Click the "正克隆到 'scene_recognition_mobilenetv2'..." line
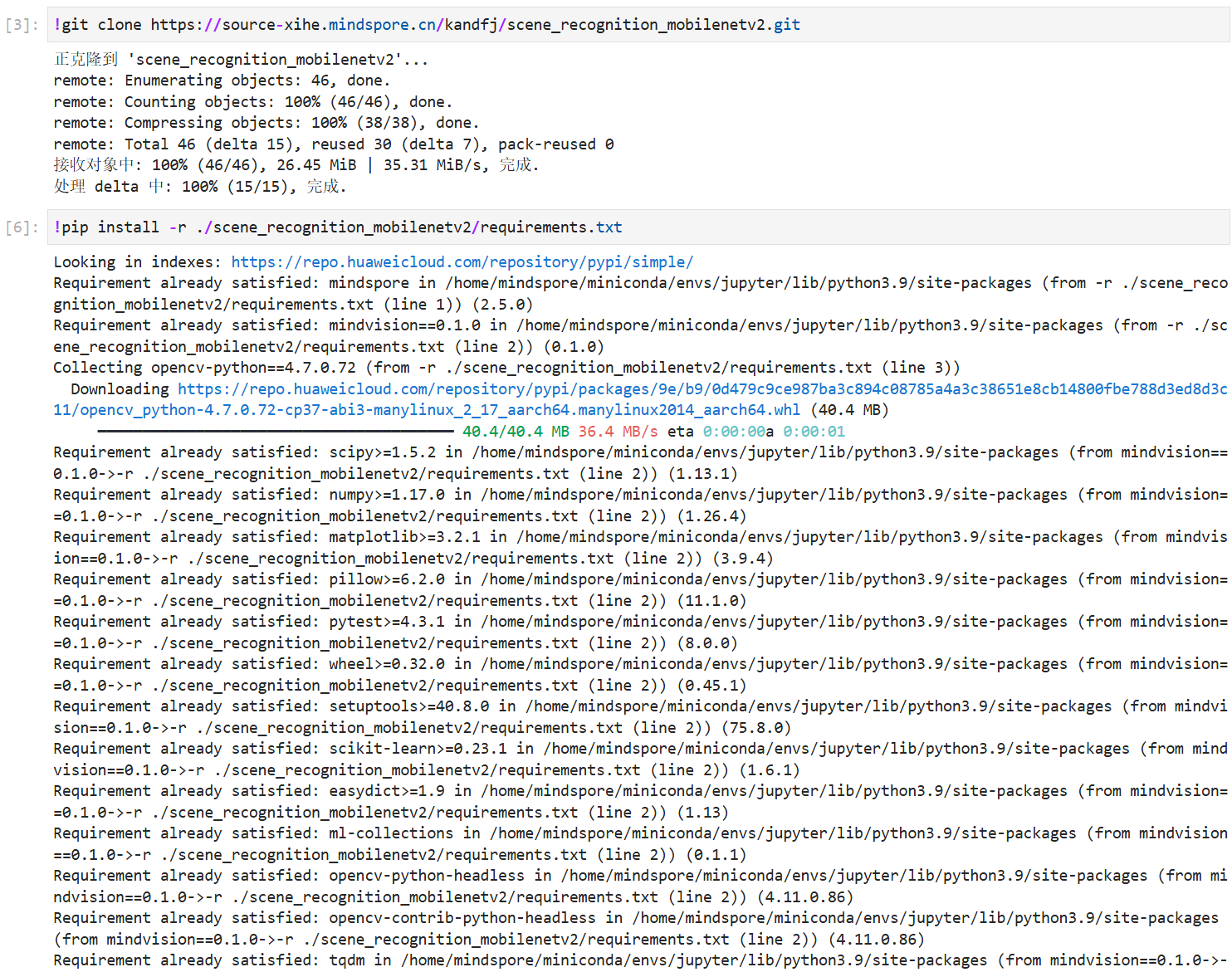This screenshot has height=972, width=1232. point(241,60)
